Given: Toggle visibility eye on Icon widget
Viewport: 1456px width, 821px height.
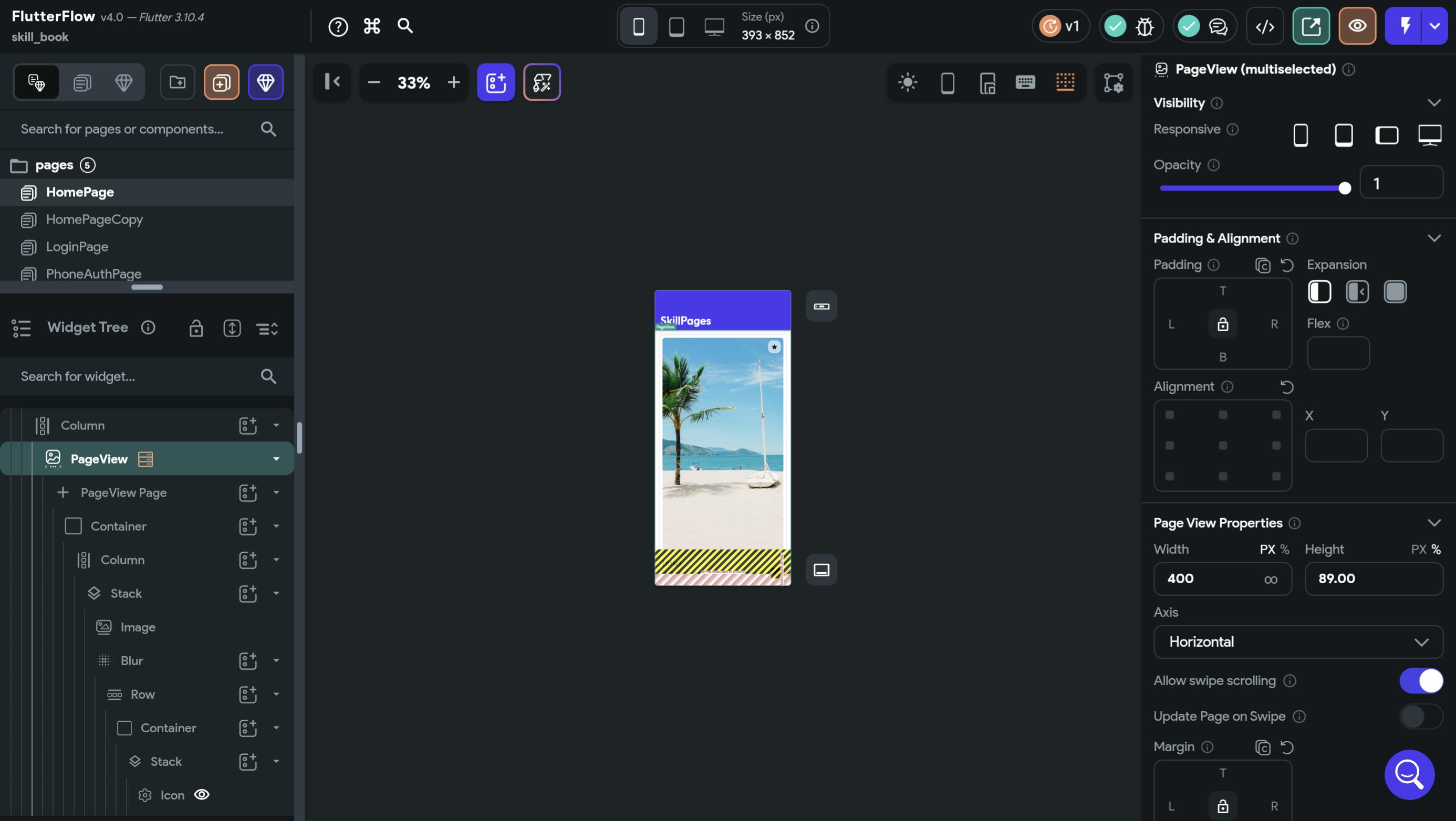Looking at the screenshot, I should pyautogui.click(x=202, y=794).
